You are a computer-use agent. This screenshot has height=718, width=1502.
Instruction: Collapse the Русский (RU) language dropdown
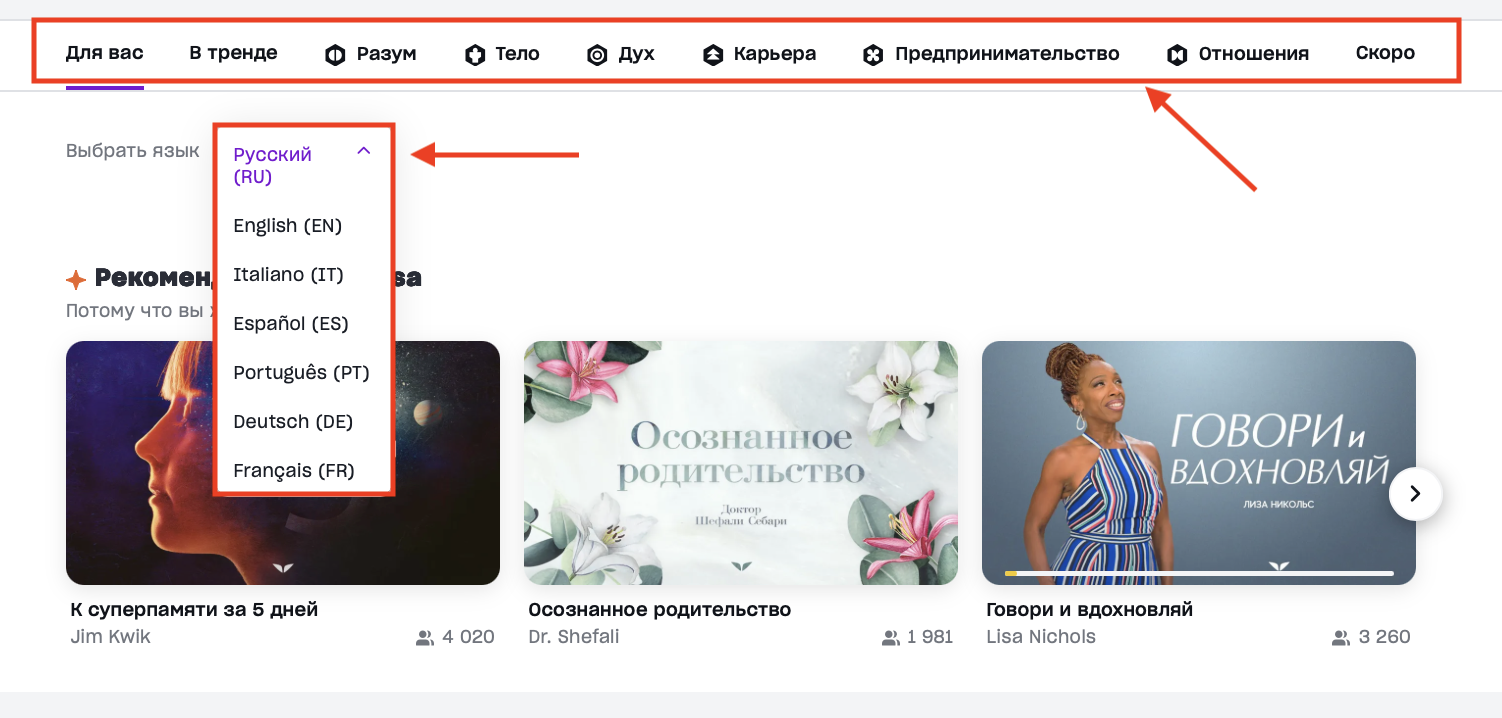click(364, 151)
